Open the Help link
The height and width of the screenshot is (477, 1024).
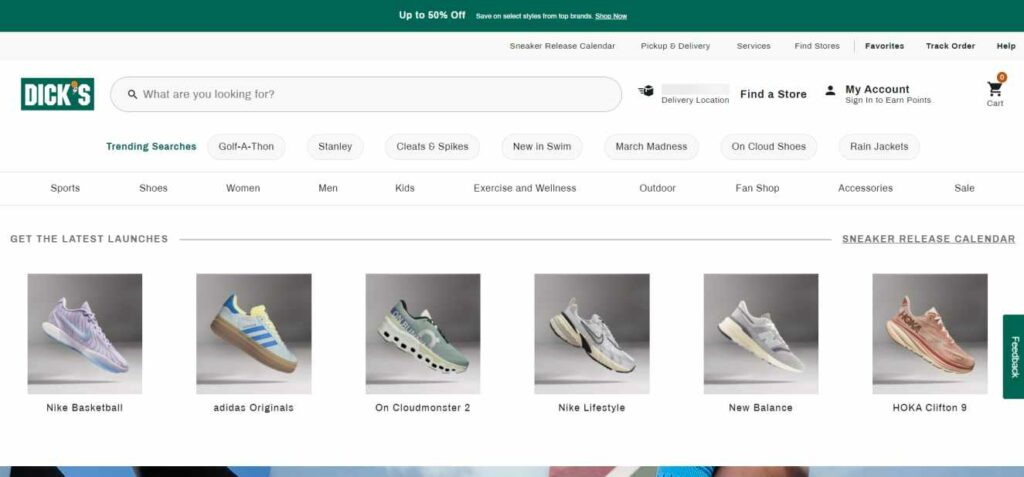1006,46
